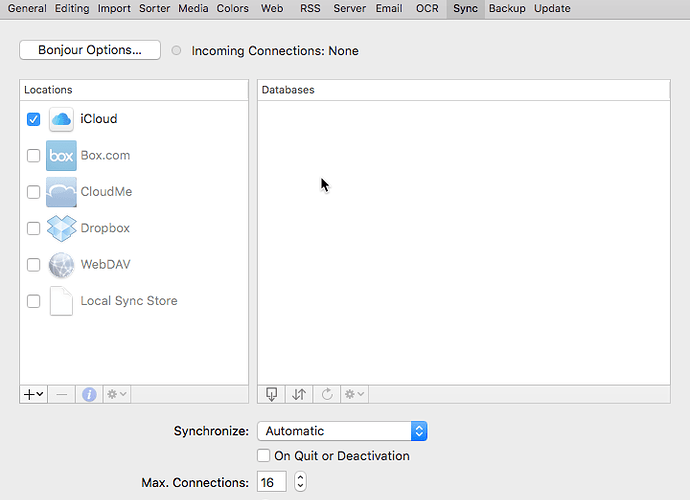Enable the CloudMe location checkbox
The width and height of the screenshot is (690, 500).
click(x=33, y=192)
